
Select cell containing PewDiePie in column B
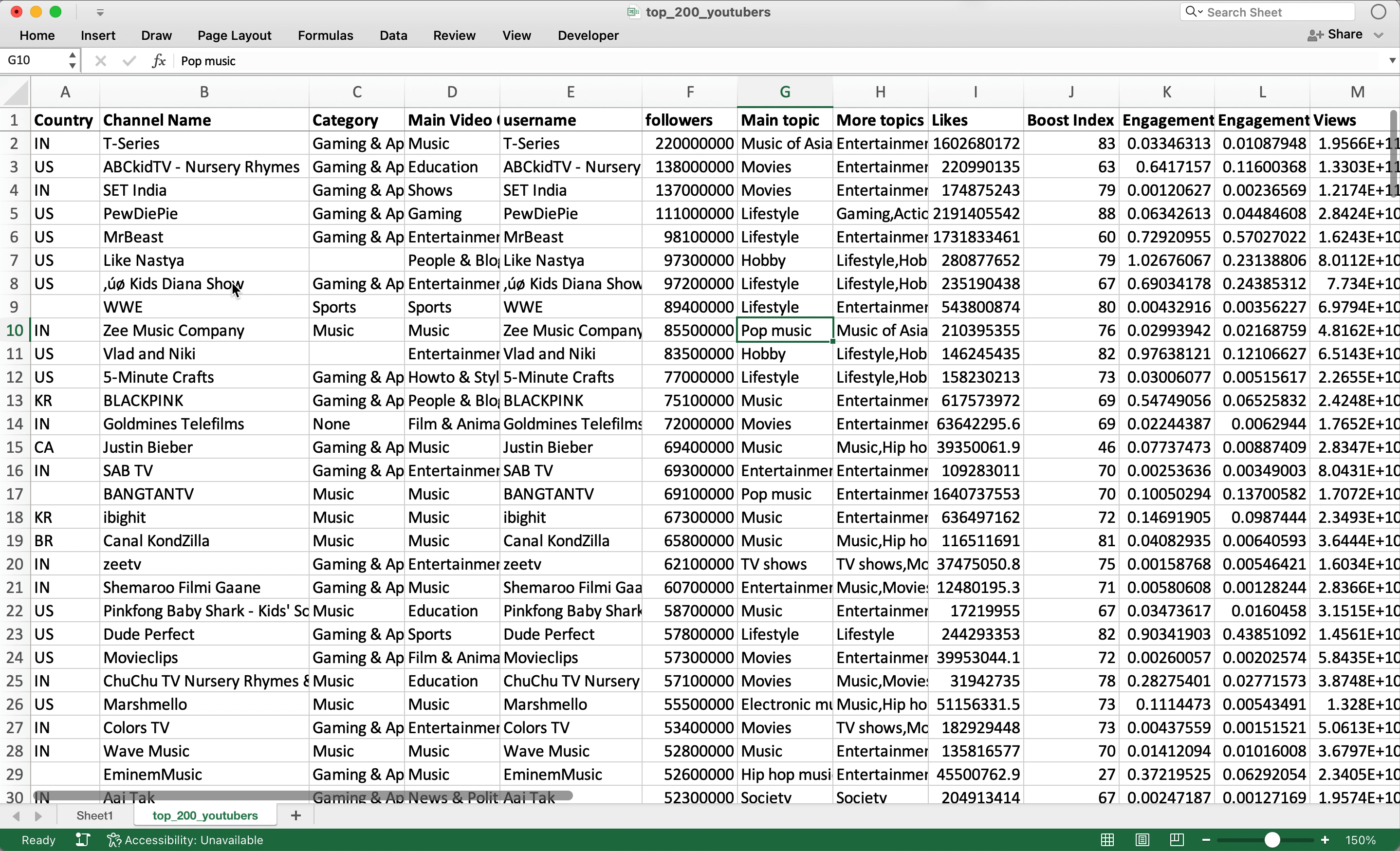(204, 214)
